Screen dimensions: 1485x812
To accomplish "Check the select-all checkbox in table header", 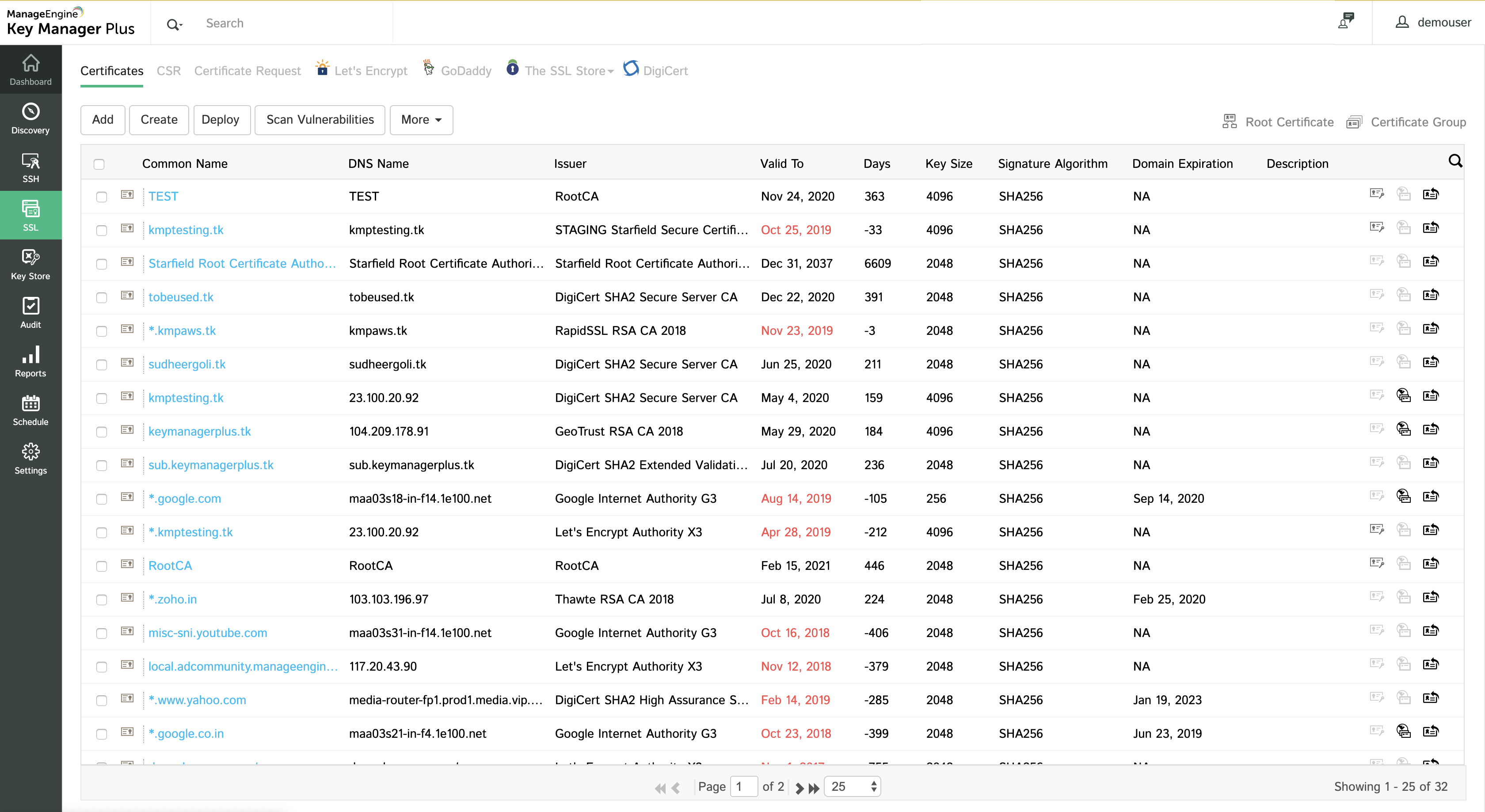I will pyautogui.click(x=99, y=164).
